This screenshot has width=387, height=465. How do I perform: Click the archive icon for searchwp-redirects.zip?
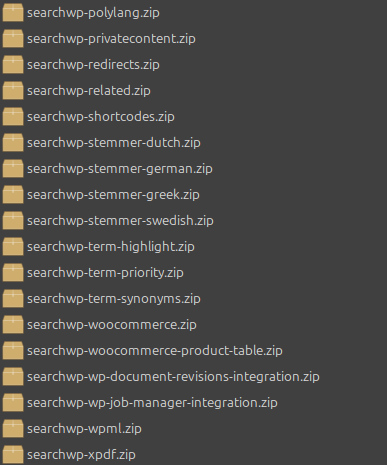(13, 65)
